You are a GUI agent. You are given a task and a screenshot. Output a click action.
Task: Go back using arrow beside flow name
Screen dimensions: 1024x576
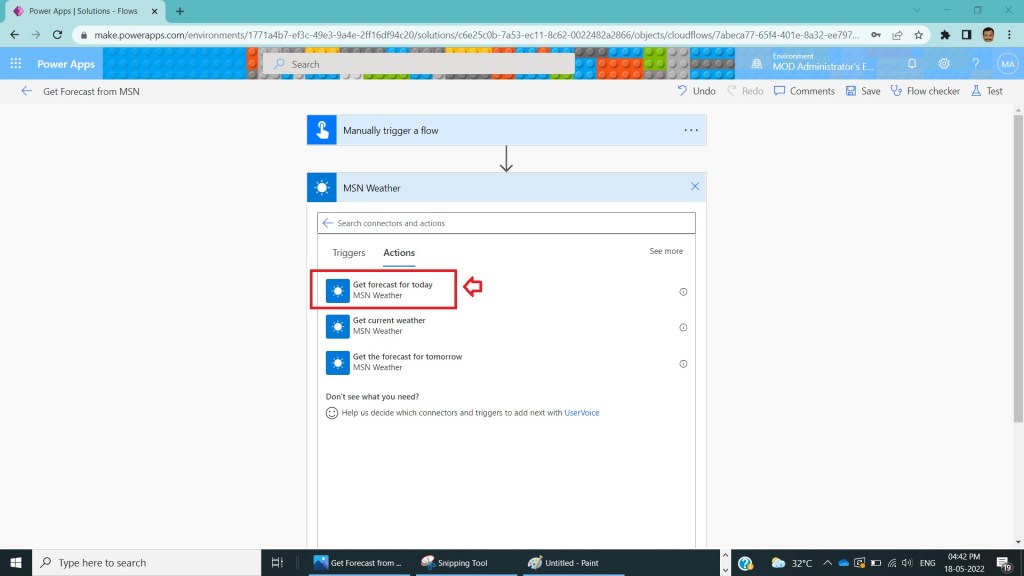point(26,91)
